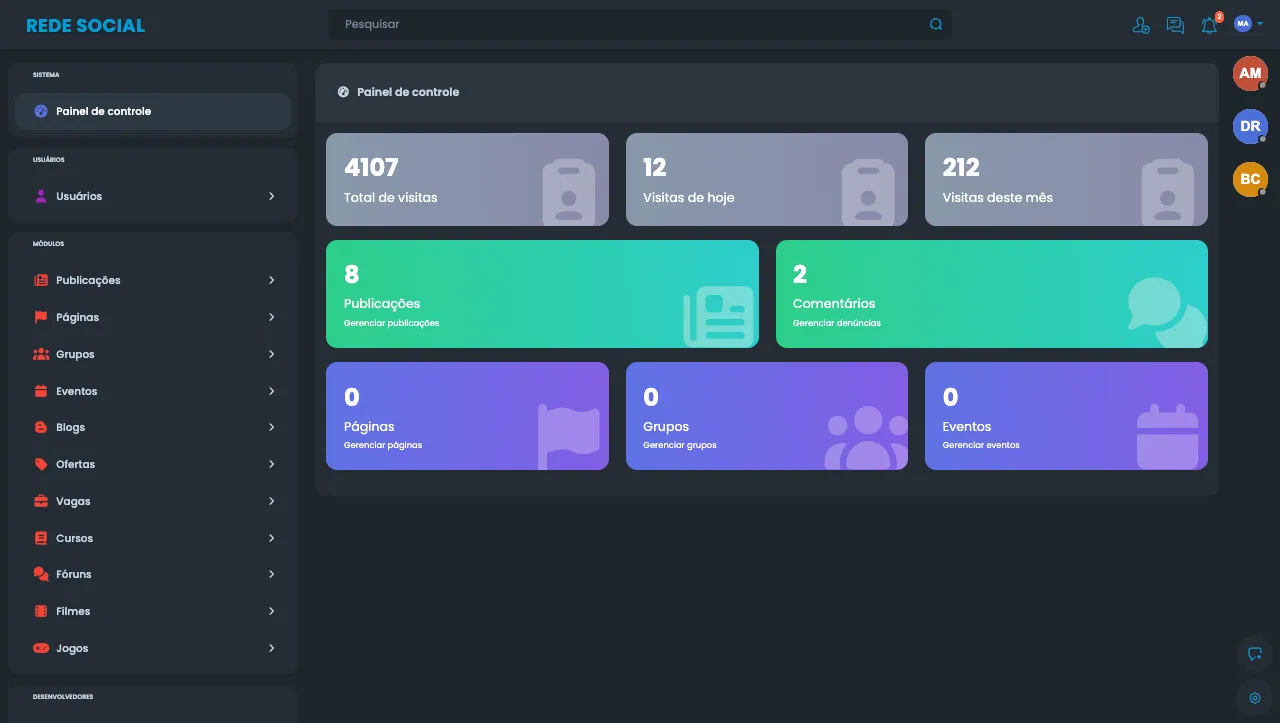Open the Grupos card showing 0
This screenshot has height=723, width=1280.
[767, 416]
